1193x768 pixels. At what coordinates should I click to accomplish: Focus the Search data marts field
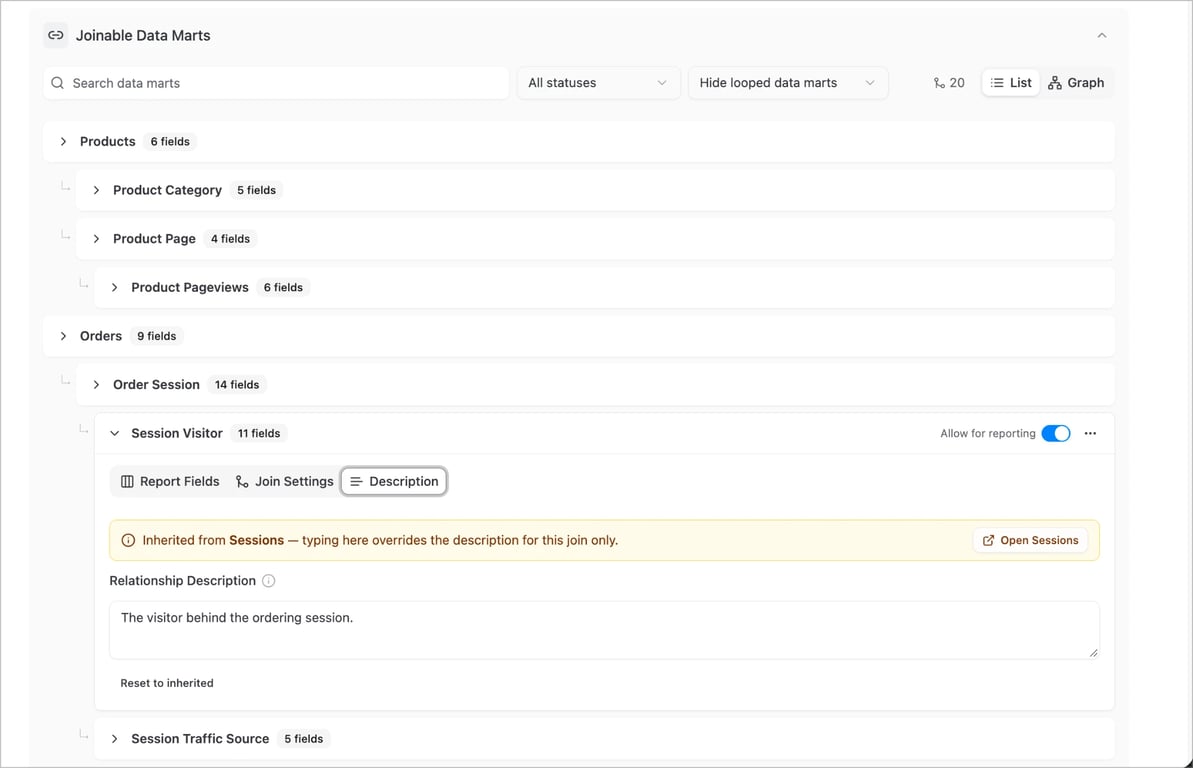pos(276,83)
